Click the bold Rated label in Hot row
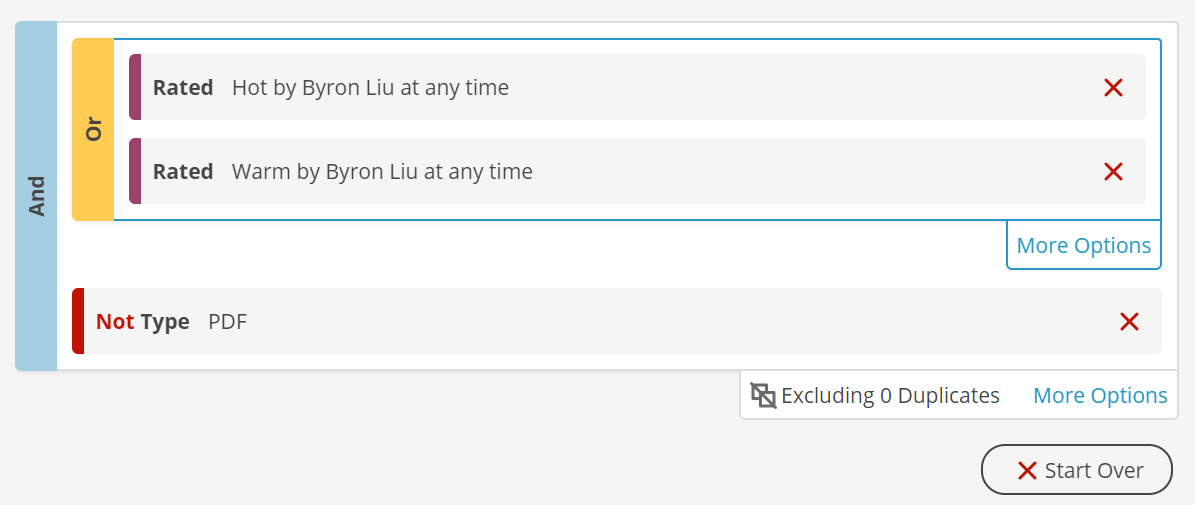 183,88
